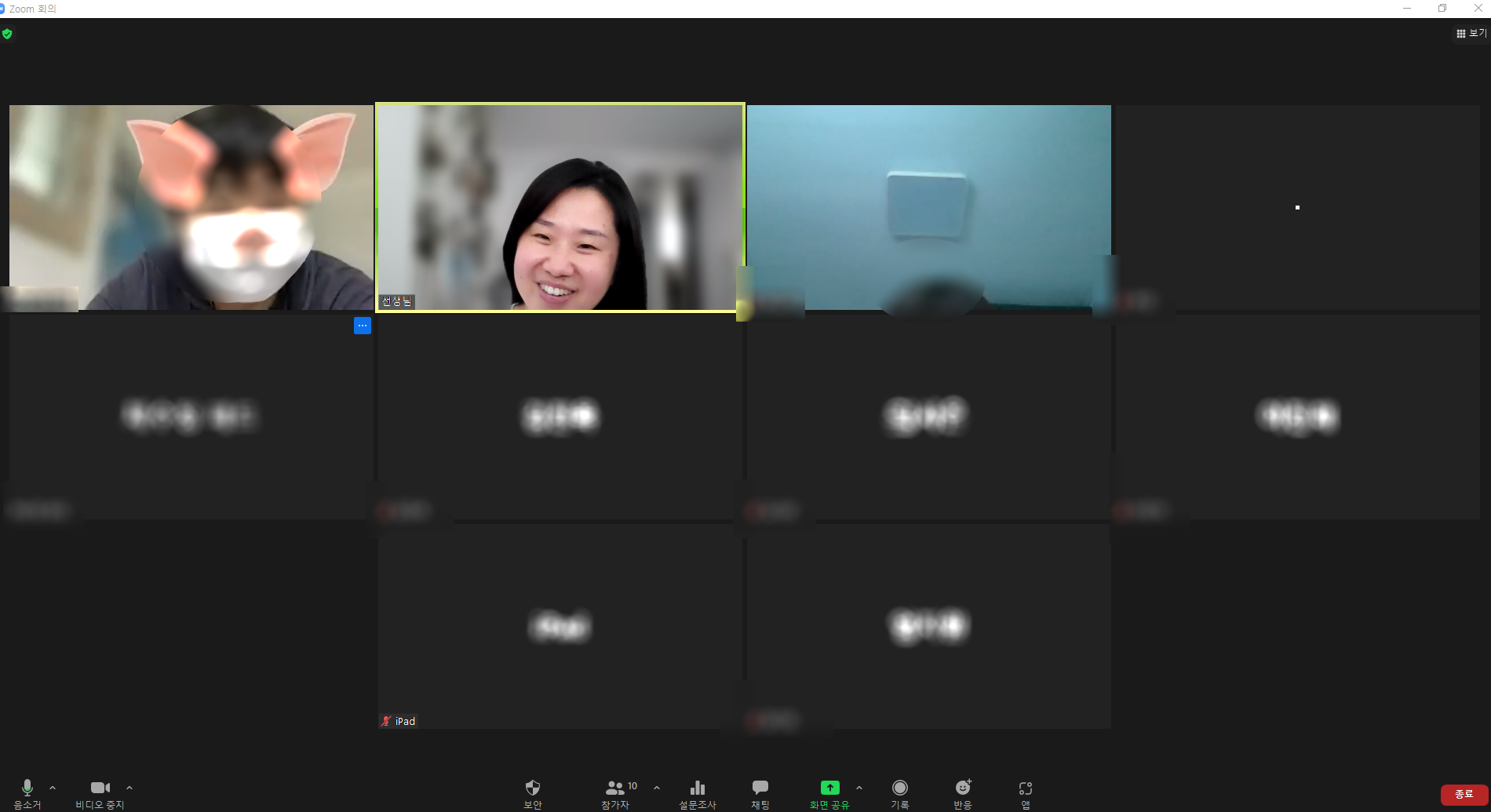This screenshot has width=1491, height=812.
Task: Open the 보안 security shield menu
Action: click(533, 794)
